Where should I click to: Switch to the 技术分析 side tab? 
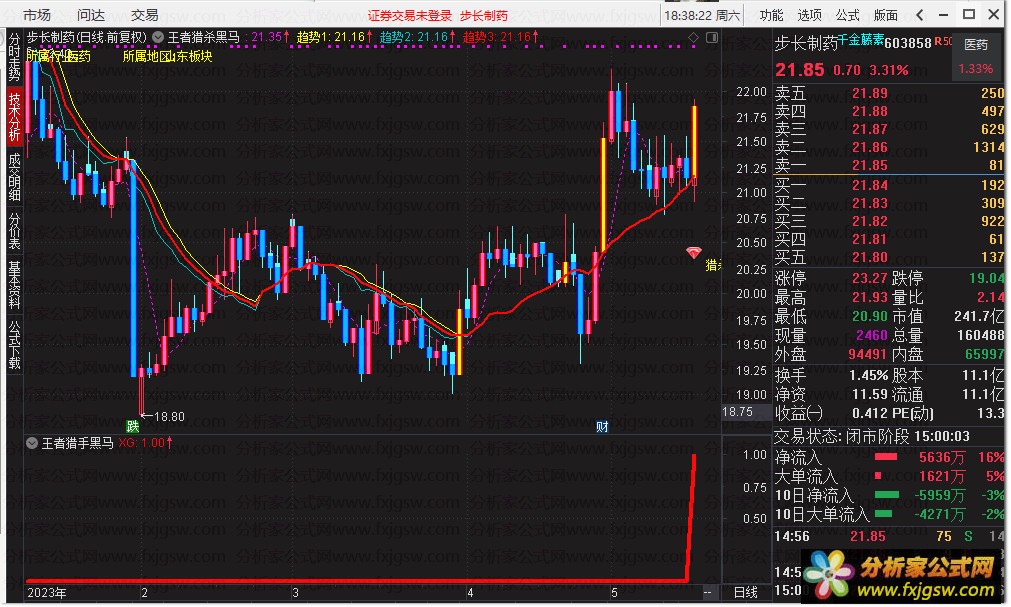(14, 117)
